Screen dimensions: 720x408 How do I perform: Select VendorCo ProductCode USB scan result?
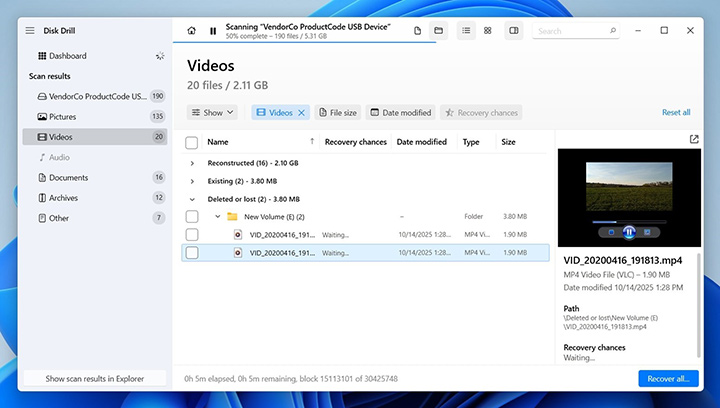pyautogui.click(x=95, y=96)
